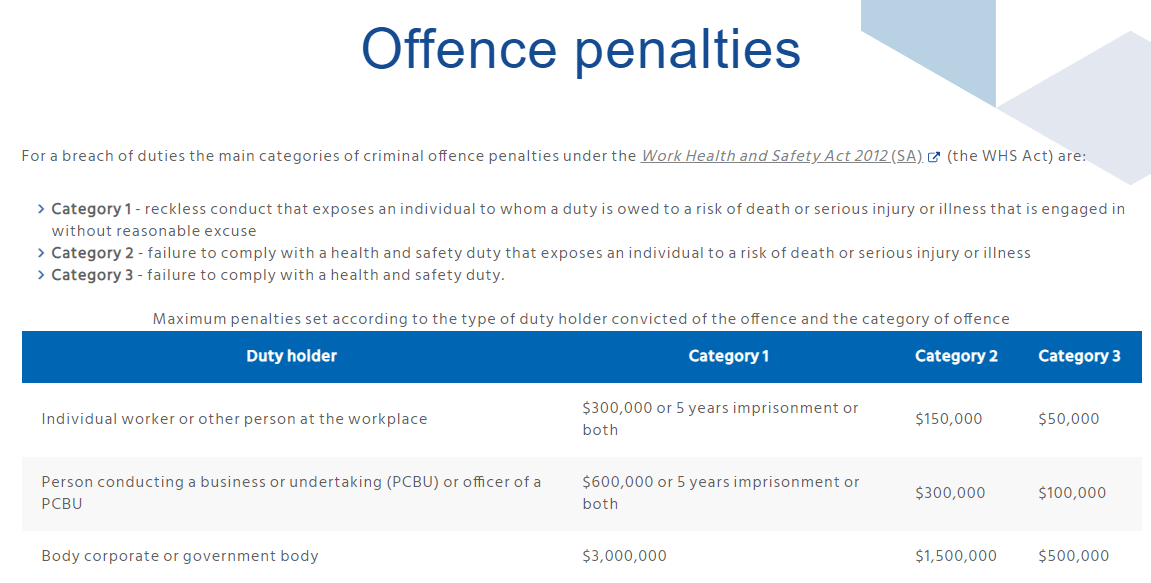Click the $50,000 Category 3 penalty
This screenshot has width=1151, height=583.
pyautogui.click(x=1069, y=419)
